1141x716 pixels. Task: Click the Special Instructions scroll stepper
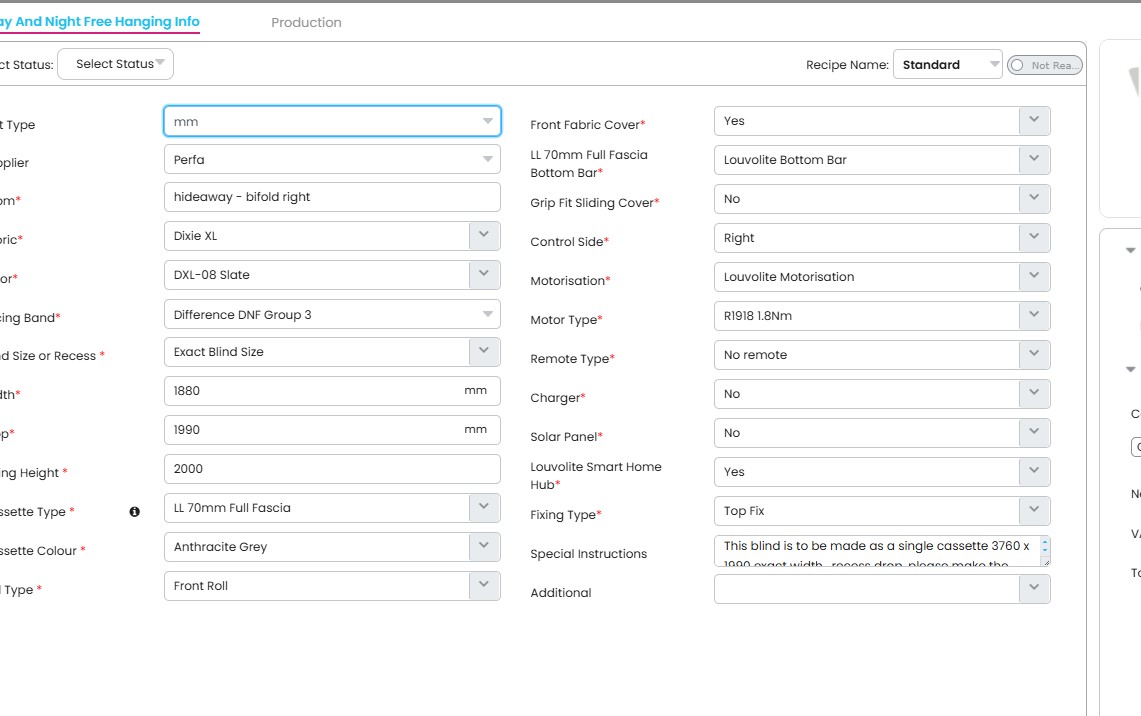(x=1045, y=546)
